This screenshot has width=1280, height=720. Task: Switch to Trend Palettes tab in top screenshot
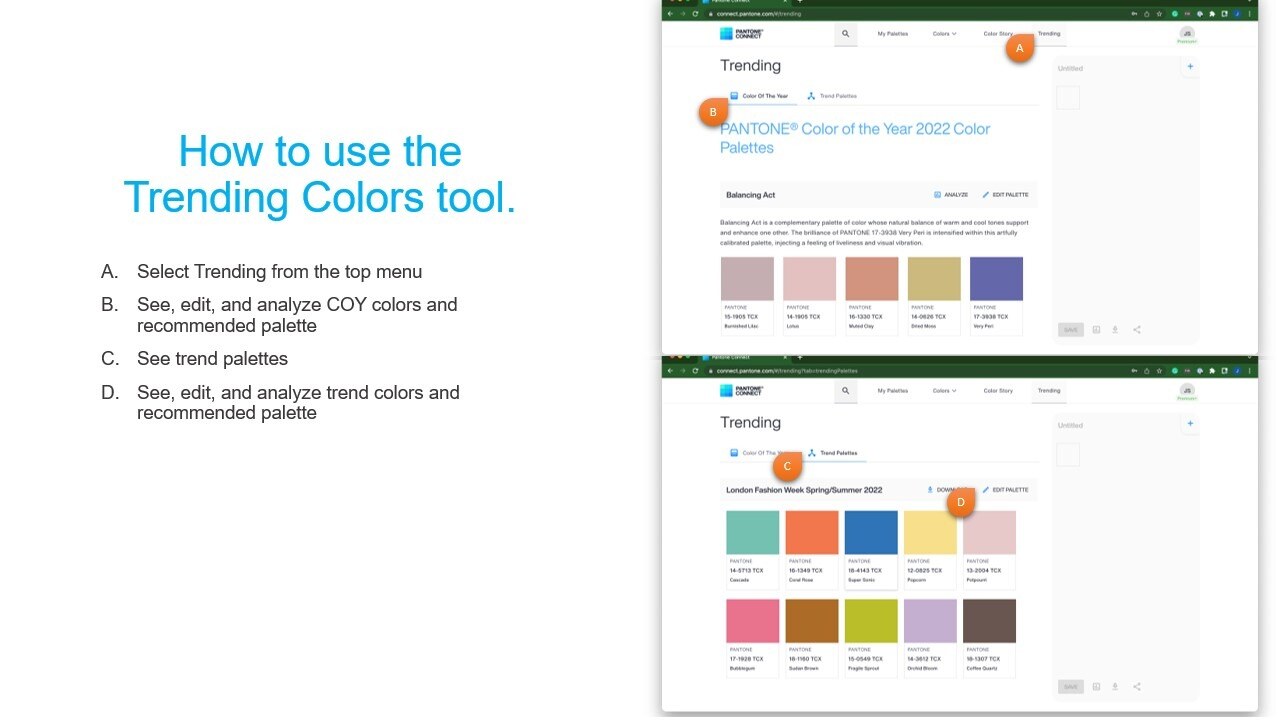832,96
